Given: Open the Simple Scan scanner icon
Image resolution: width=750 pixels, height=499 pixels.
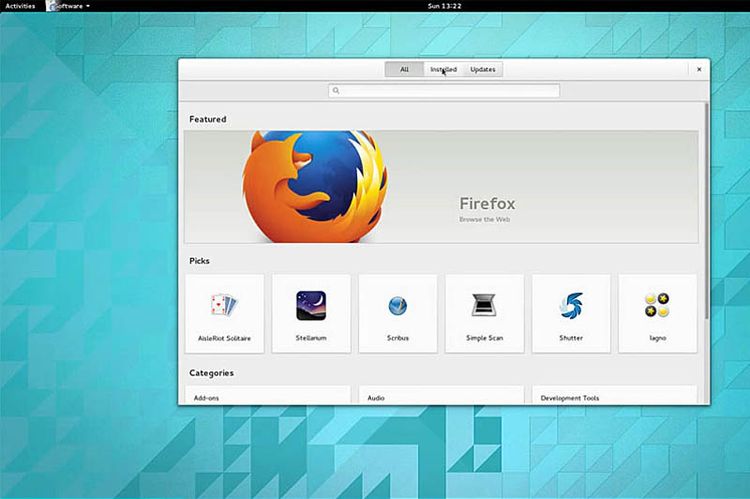Looking at the screenshot, I should [x=484, y=305].
